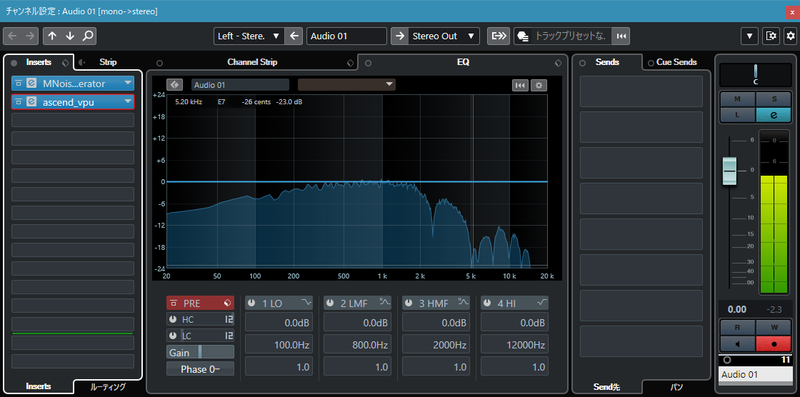Toggle the monitor speaker button

737,344
